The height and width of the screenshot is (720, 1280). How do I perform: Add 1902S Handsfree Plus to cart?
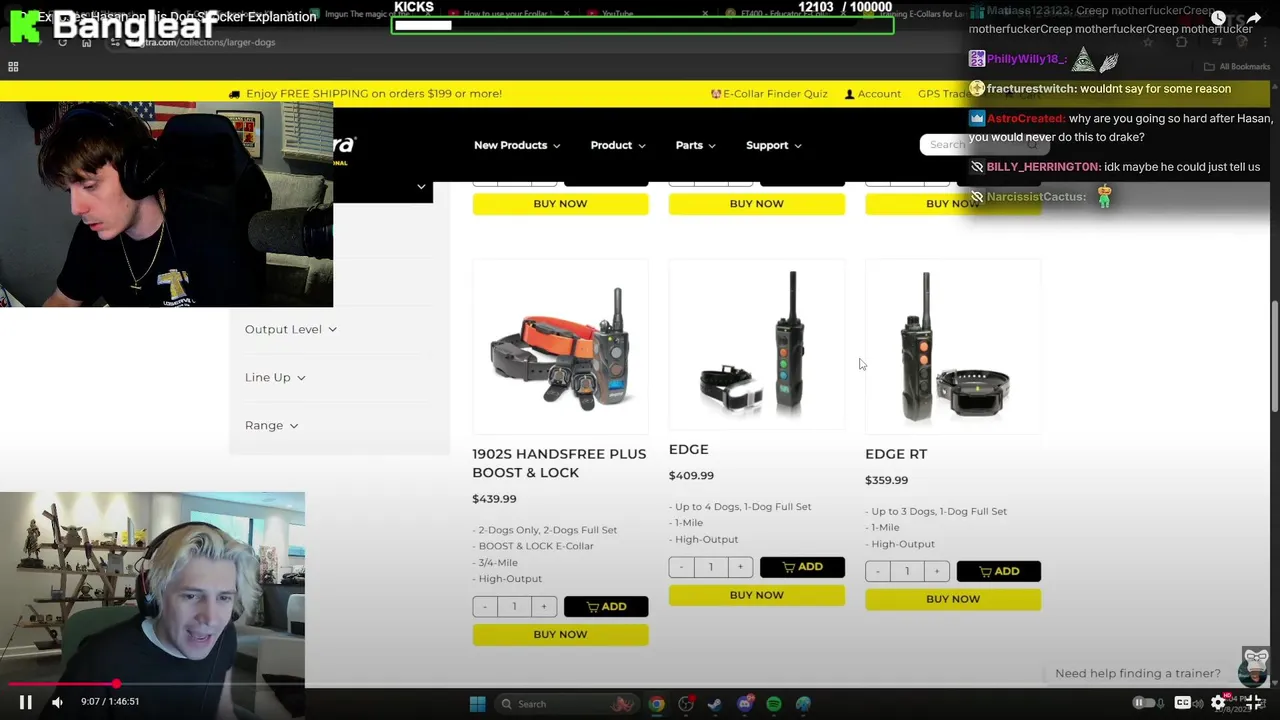[606, 607]
